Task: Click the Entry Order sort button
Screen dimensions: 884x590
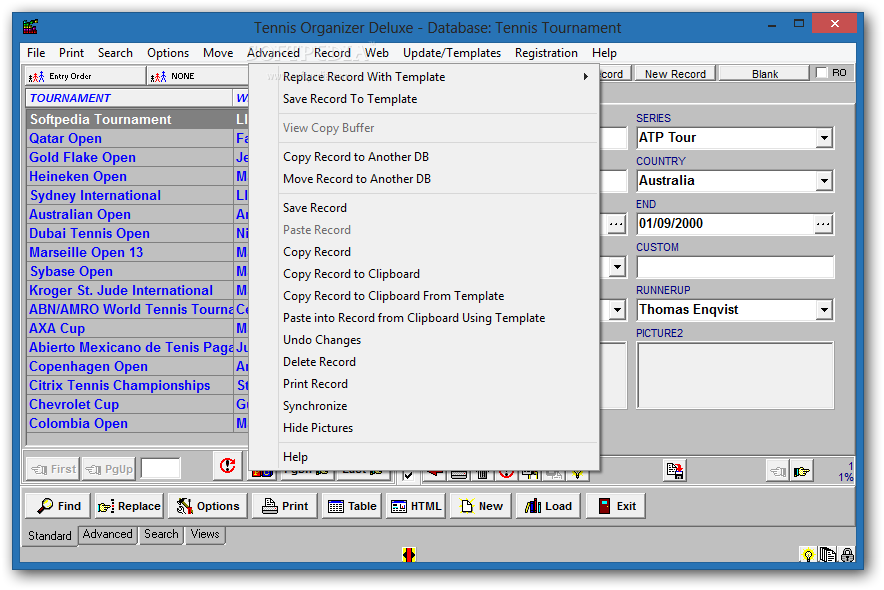Action: [x=85, y=76]
